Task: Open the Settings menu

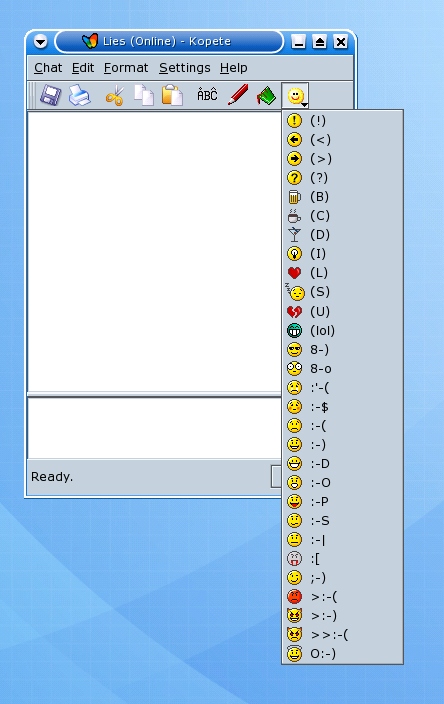Action: pyautogui.click(x=185, y=68)
